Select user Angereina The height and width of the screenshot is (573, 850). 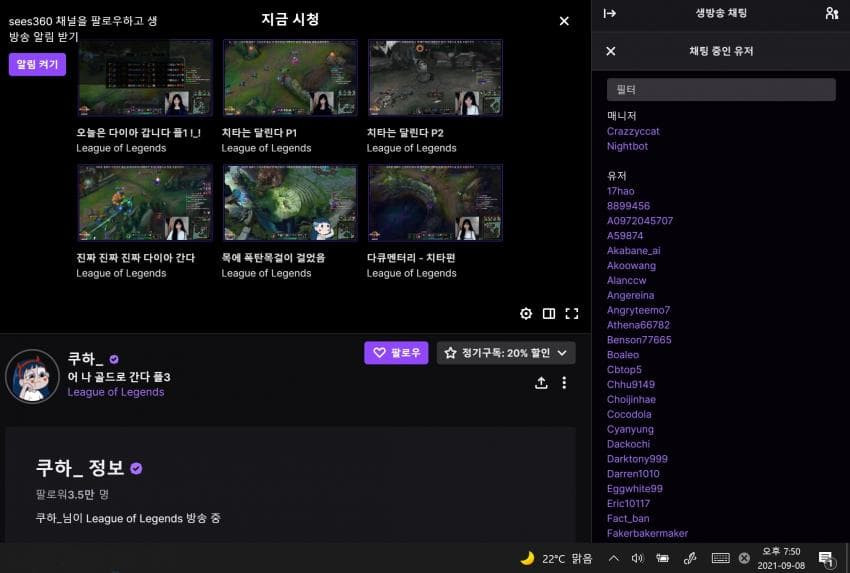coord(630,295)
